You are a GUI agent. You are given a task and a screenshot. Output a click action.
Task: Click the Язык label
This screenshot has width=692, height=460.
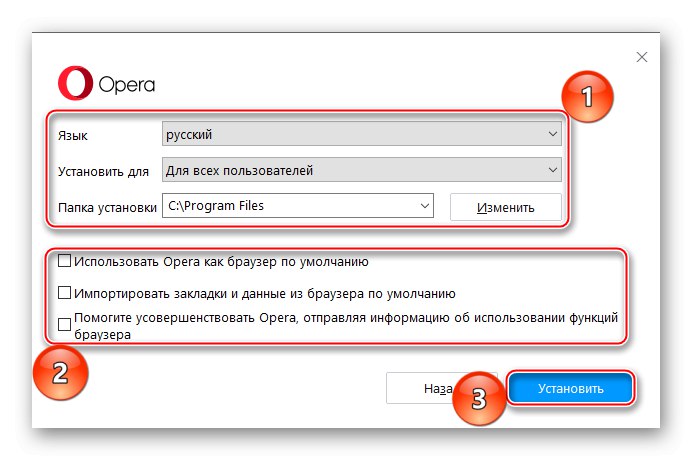point(73,136)
